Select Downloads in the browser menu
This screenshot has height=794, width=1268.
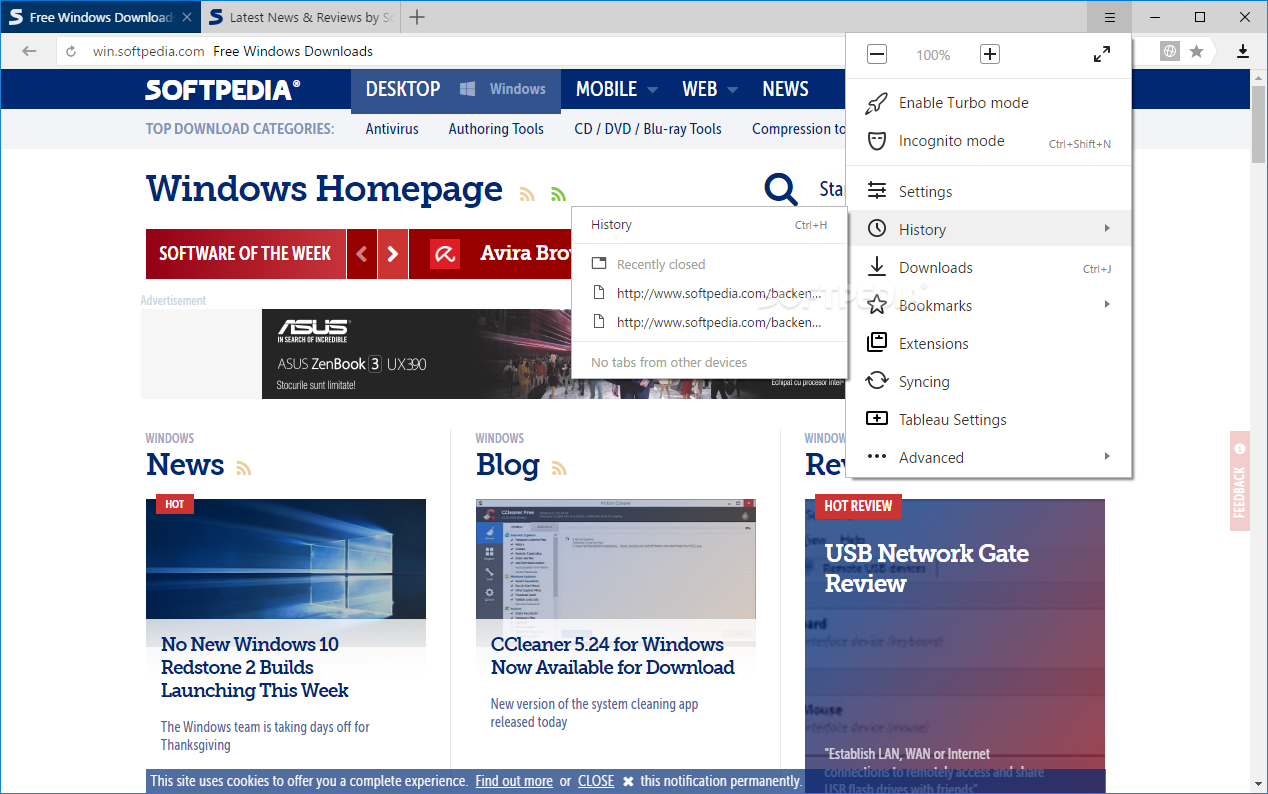(988, 267)
